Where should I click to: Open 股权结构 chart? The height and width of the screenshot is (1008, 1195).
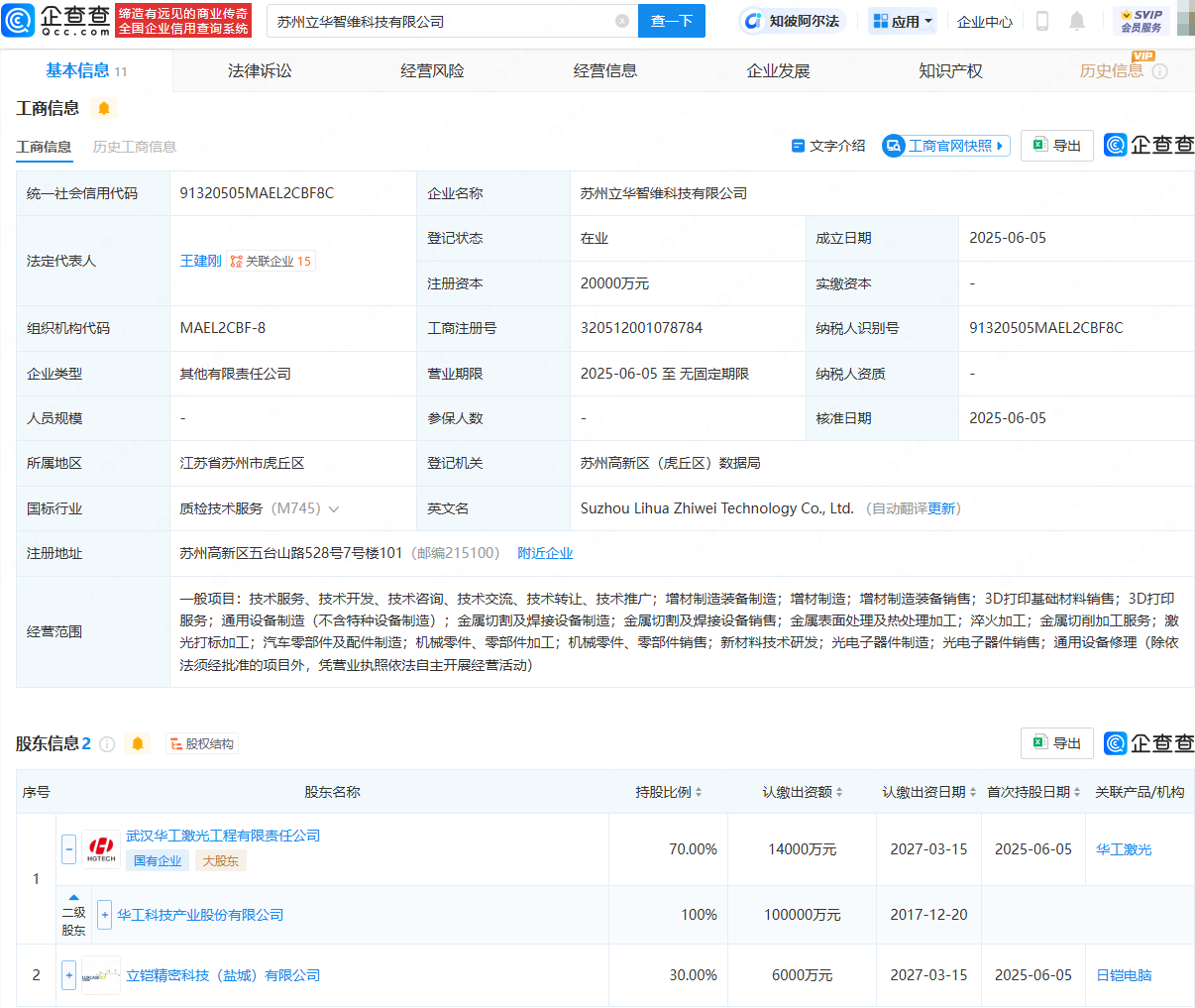pos(201,743)
